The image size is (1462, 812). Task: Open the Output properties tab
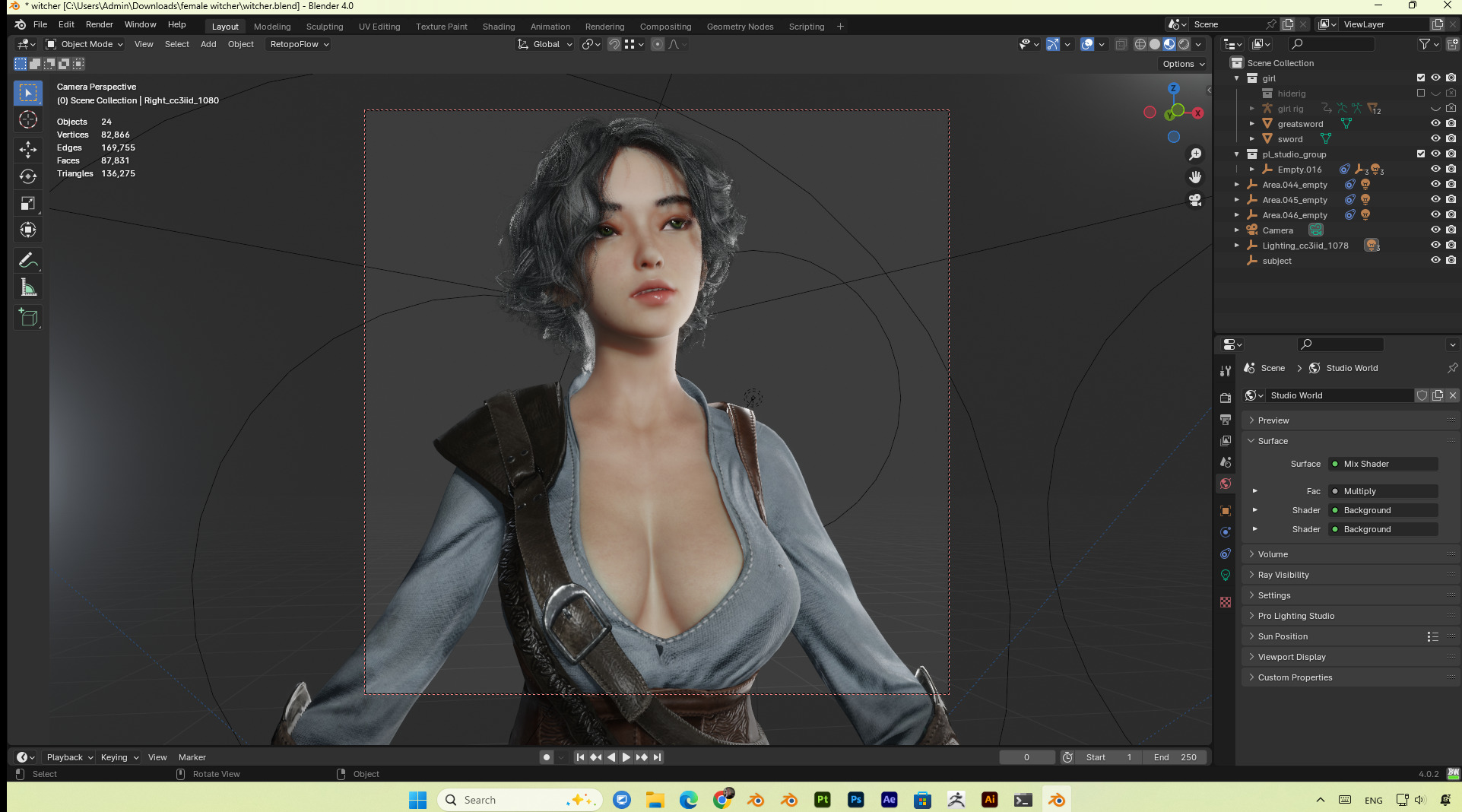point(1225,419)
